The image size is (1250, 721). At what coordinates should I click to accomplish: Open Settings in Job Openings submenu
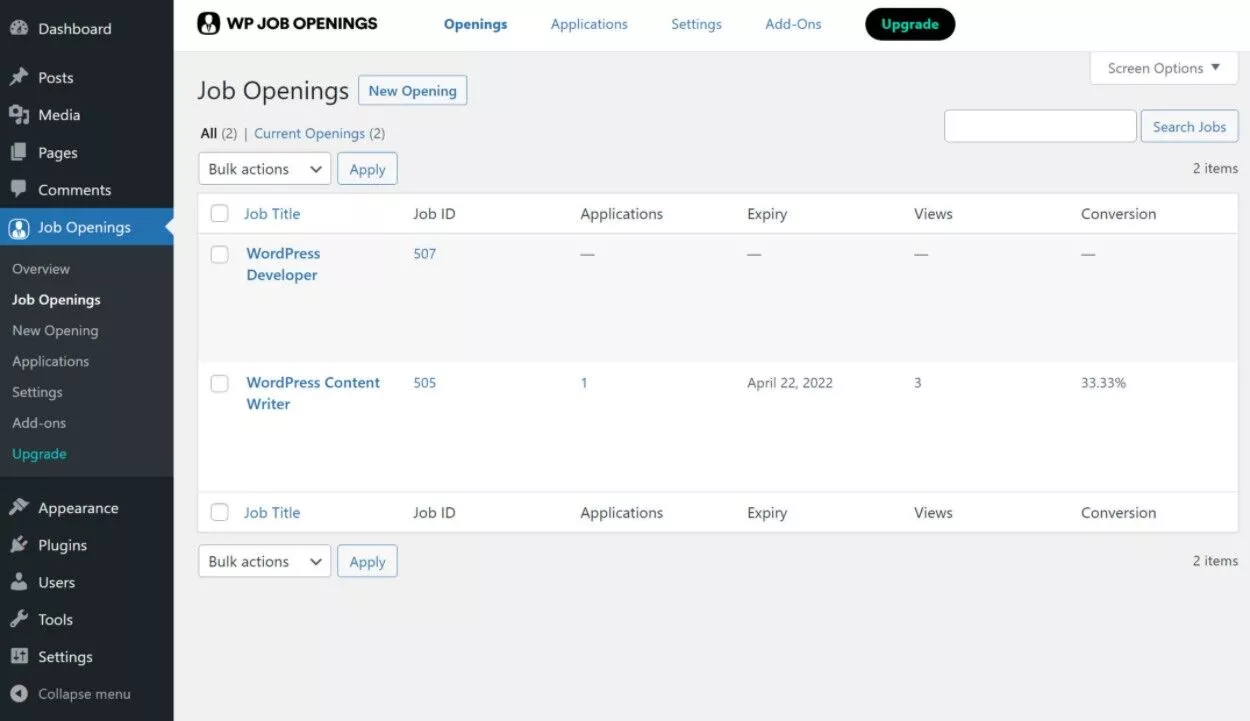37,392
